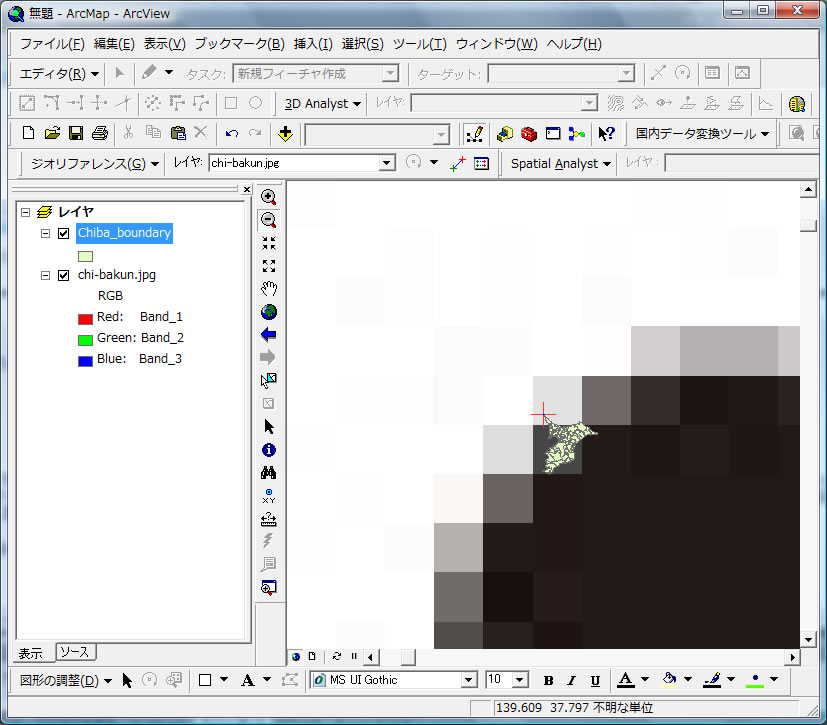
Task: Select the Zoom In tool
Action: (268, 197)
